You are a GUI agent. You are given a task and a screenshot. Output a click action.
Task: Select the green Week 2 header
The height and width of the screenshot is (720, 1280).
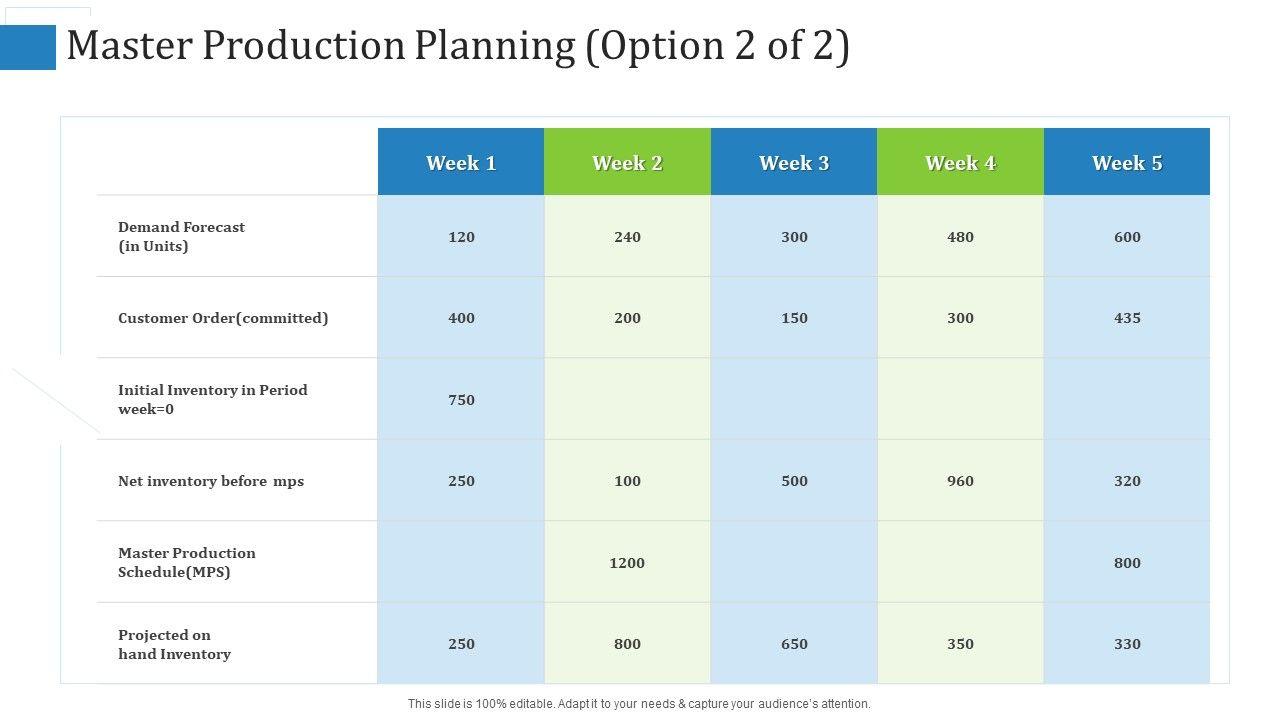(x=627, y=163)
